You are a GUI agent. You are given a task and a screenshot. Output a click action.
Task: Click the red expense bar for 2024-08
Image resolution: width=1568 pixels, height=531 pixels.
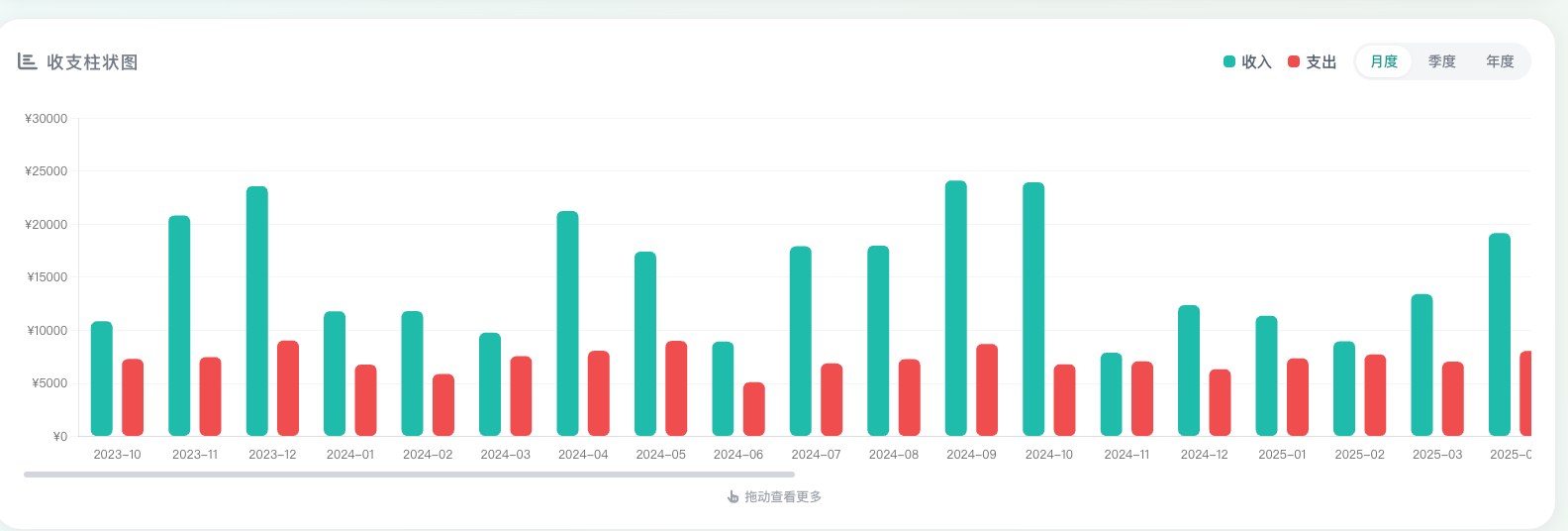tap(910, 397)
